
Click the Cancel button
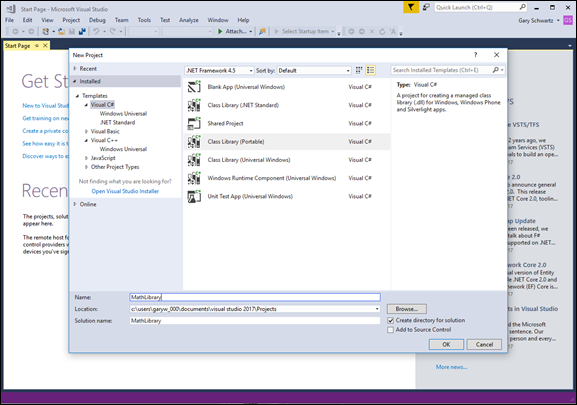point(484,345)
